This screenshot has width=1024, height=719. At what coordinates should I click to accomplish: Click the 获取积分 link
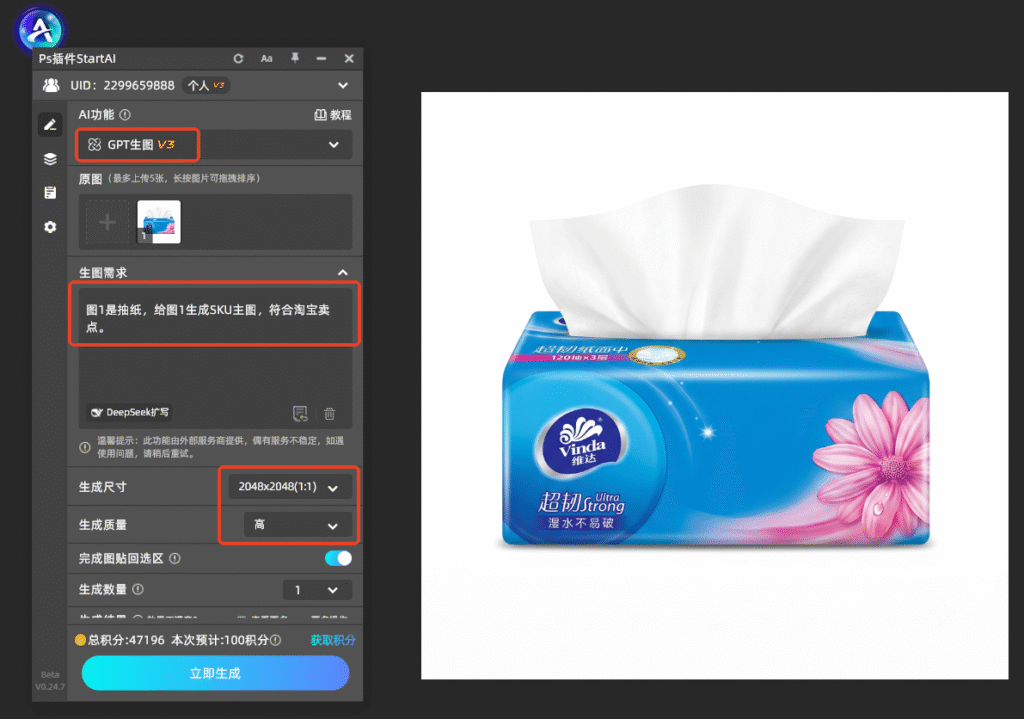click(x=332, y=640)
